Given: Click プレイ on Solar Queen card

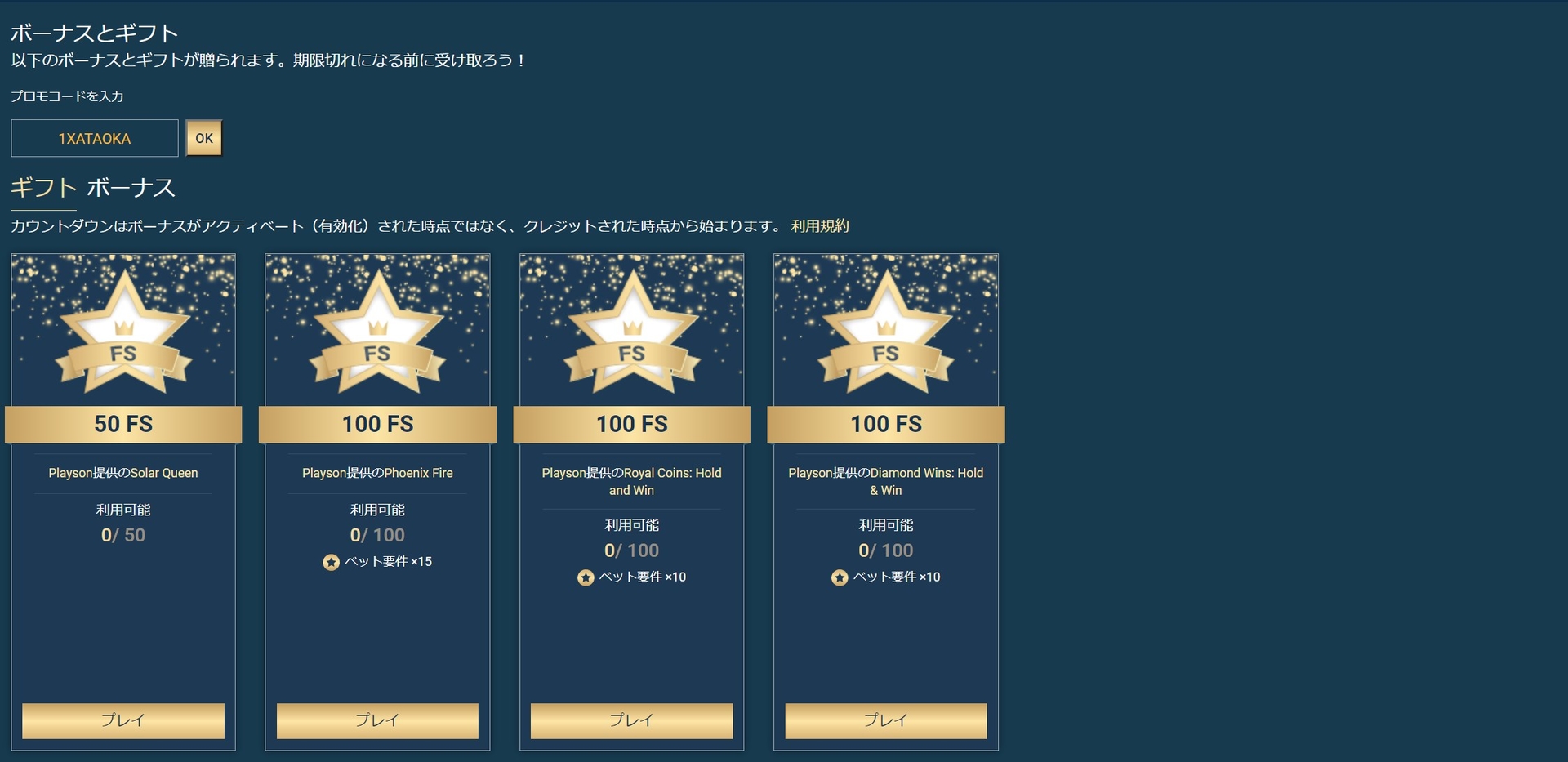Looking at the screenshot, I should point(123,720).
